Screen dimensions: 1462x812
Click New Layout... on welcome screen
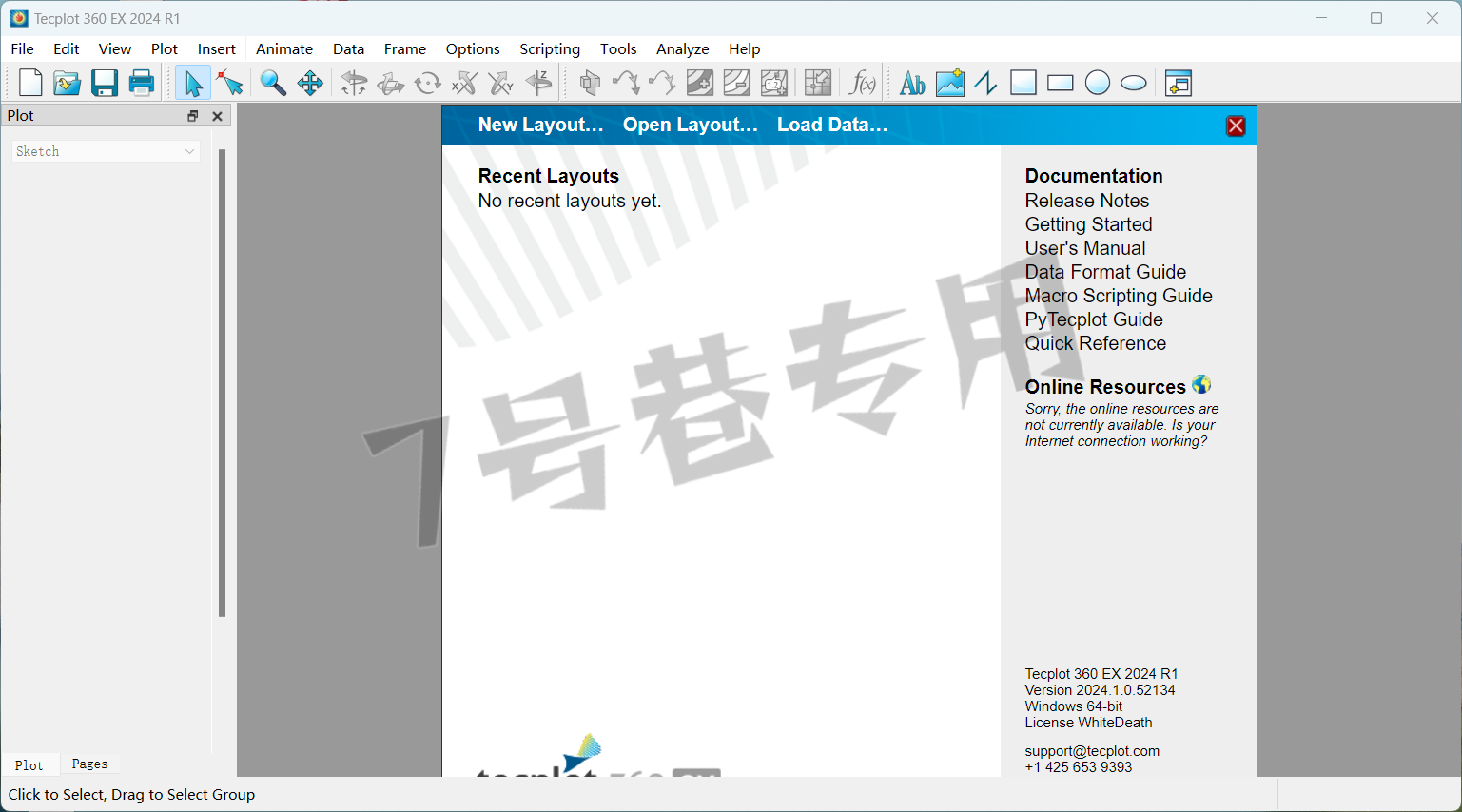coord(540,125)
